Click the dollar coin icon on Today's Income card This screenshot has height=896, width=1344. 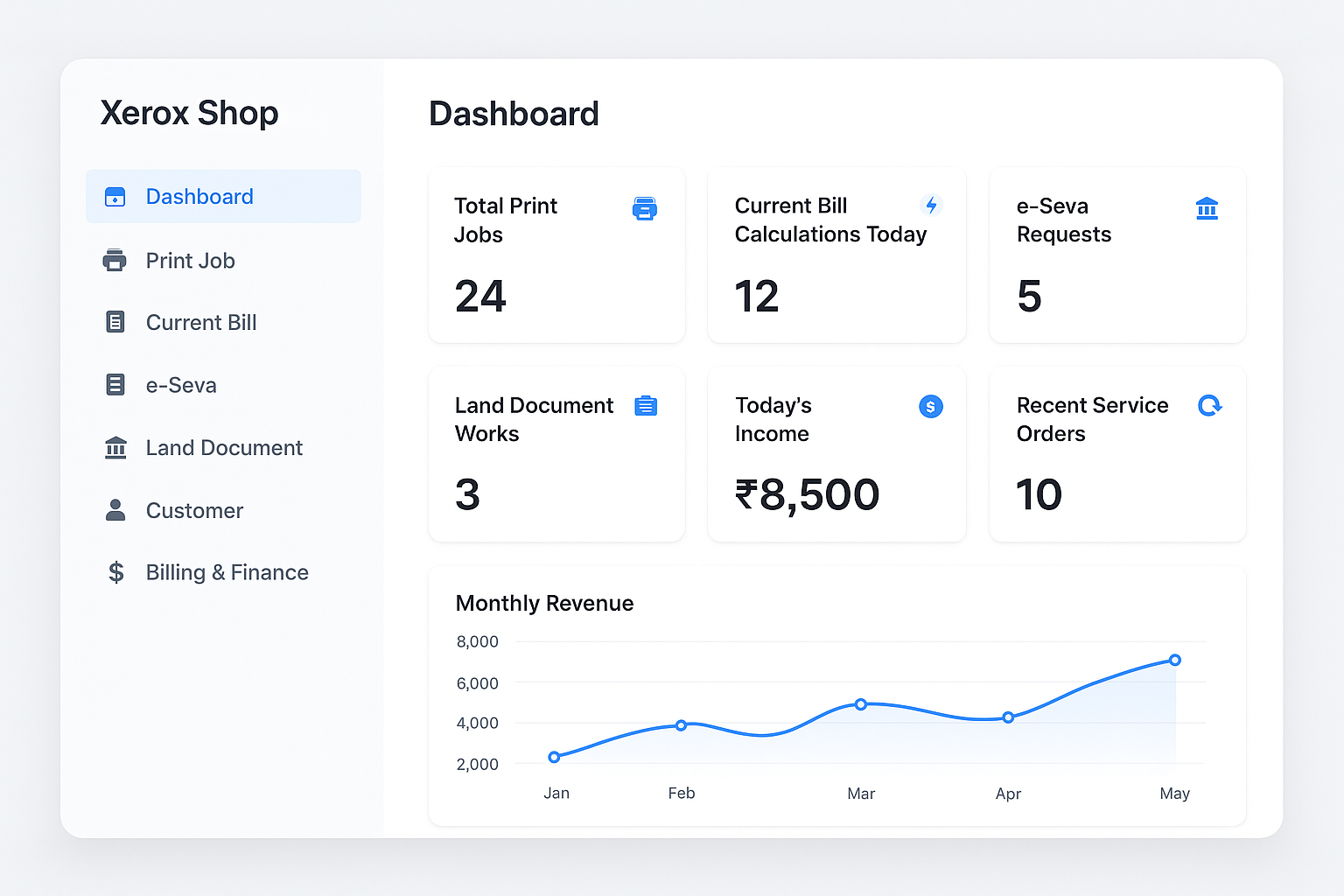point(931,407)
